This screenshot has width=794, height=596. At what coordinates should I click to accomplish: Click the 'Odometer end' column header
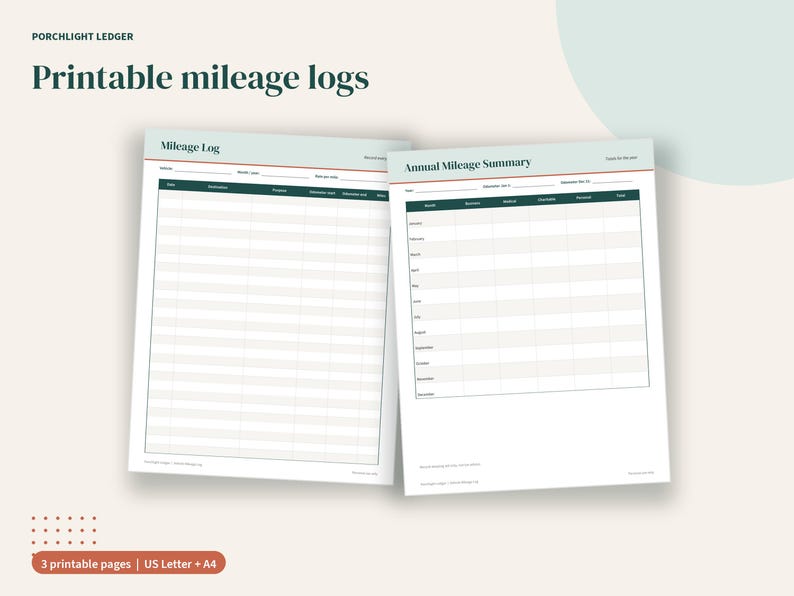[x=354, y=194]
